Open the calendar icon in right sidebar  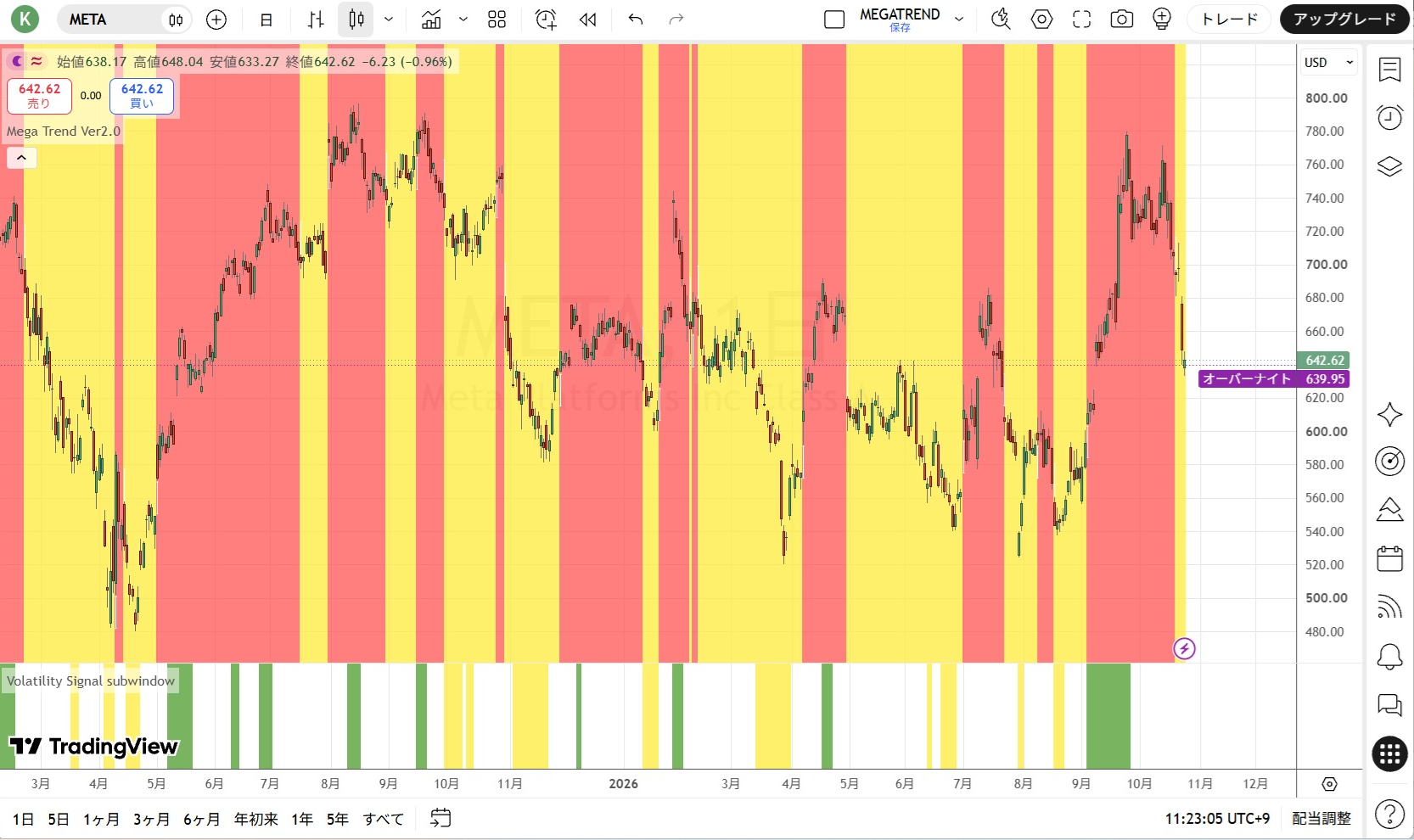coord(1389,559)
